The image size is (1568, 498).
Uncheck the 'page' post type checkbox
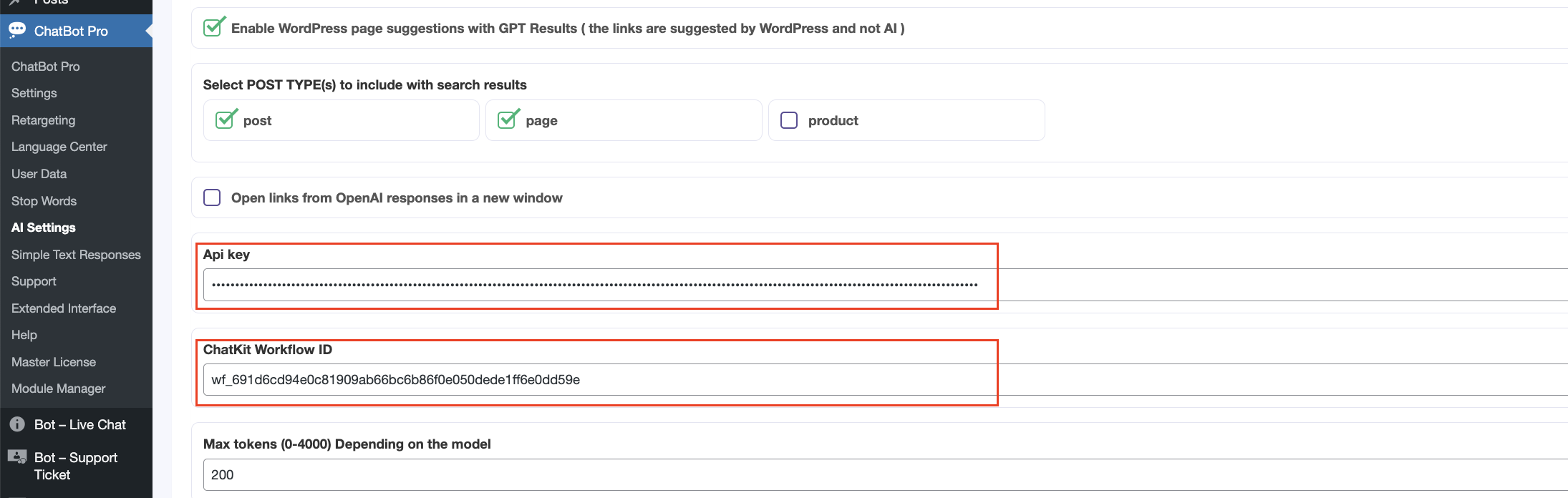coord(508,119)
